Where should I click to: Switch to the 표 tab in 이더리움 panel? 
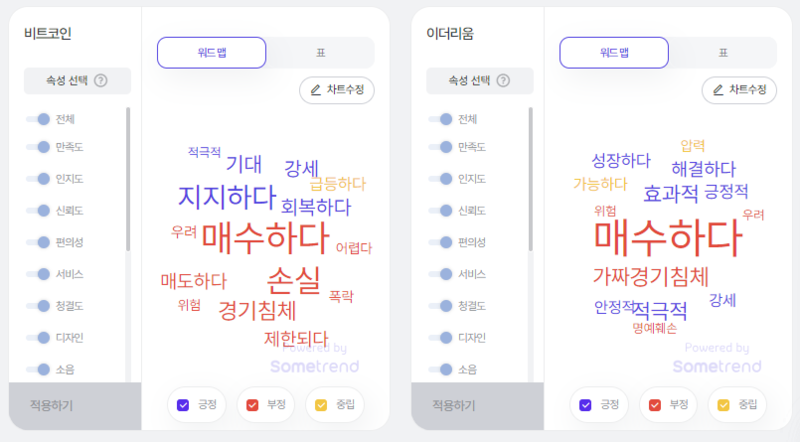point(723,53)
